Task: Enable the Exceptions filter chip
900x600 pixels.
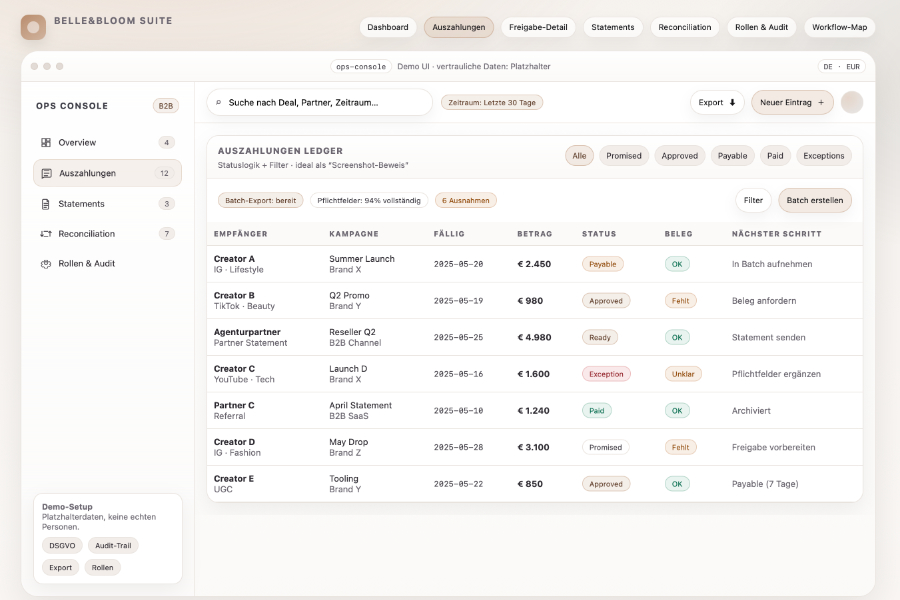Action: pyautogui.click(x=824, y=156)
